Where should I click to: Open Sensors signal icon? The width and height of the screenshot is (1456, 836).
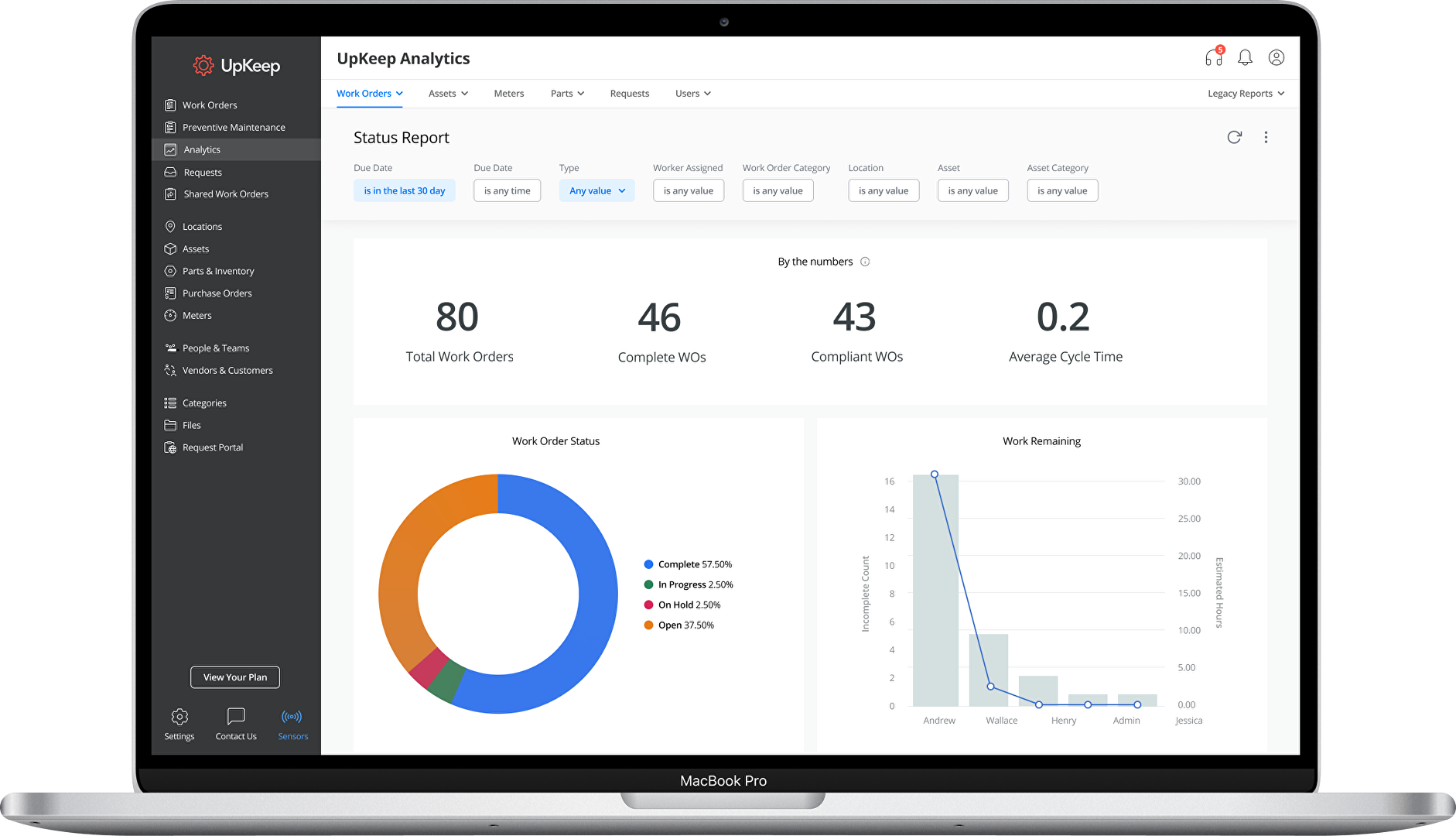292,717
